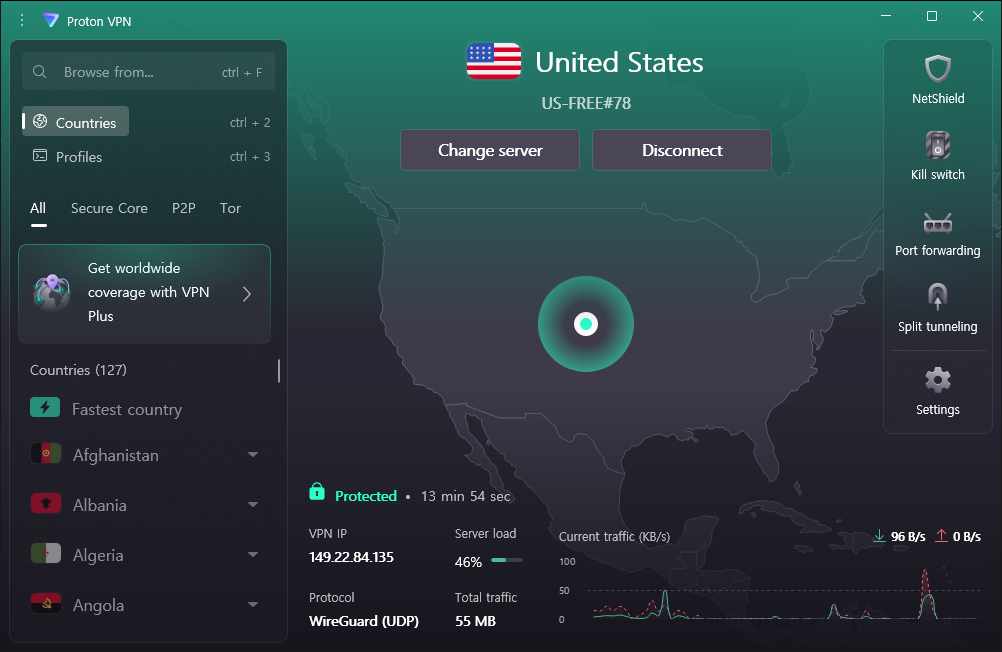Click the Profiles navigation icon
Screen dimensions: 1002x652
(40, 155)
